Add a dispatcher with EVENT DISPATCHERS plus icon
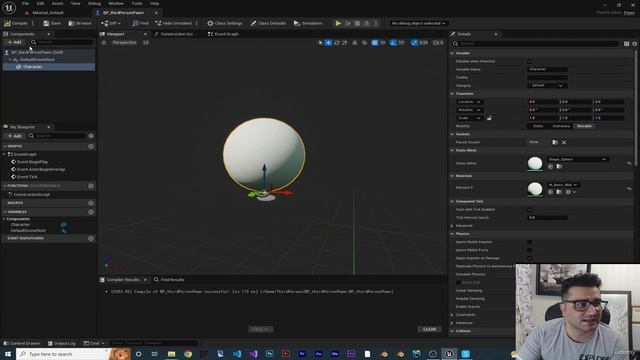 pyautogui.click(x=91, y=238)
